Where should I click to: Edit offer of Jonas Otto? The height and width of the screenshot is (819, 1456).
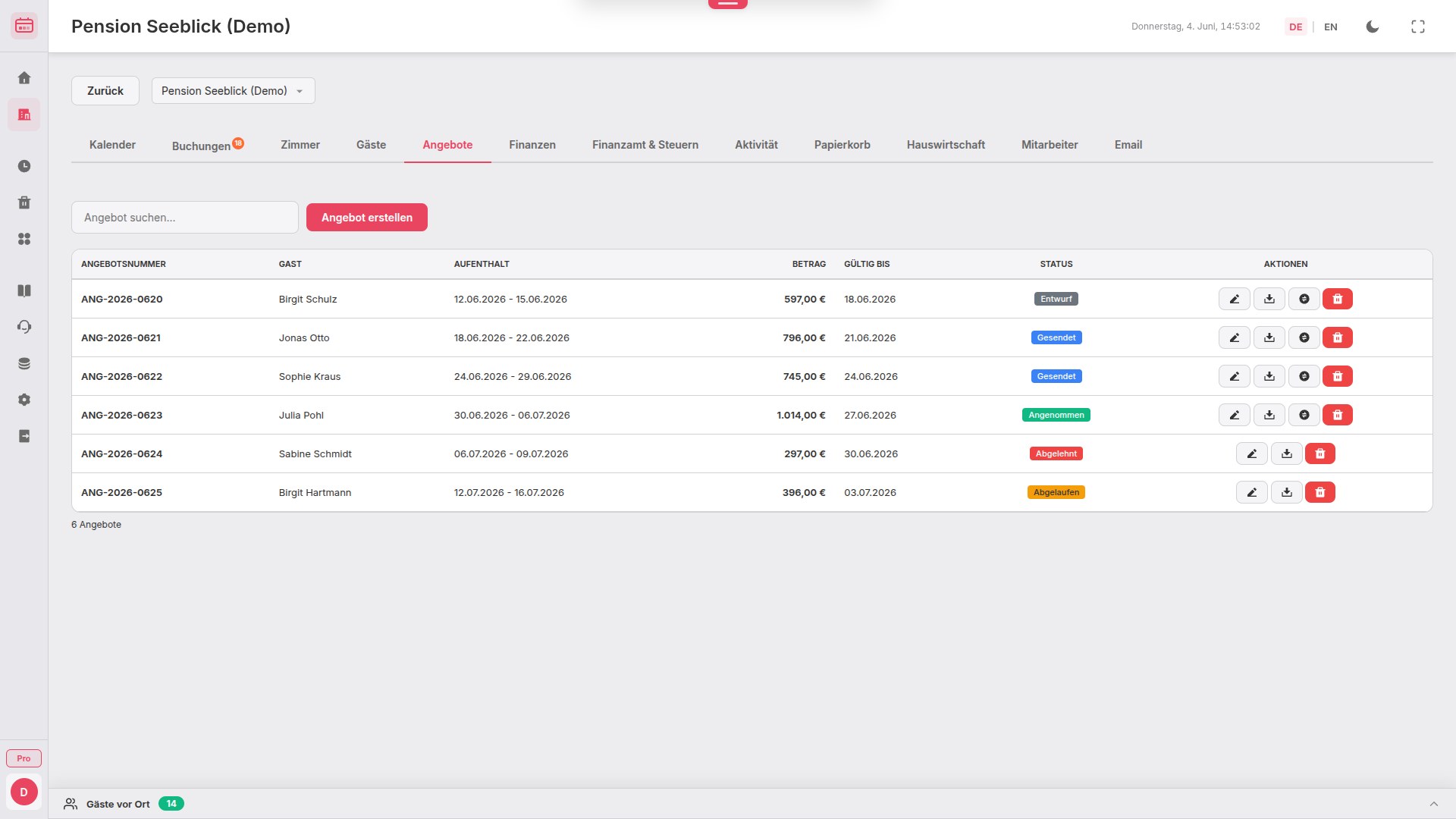(x=1235, y=337)
